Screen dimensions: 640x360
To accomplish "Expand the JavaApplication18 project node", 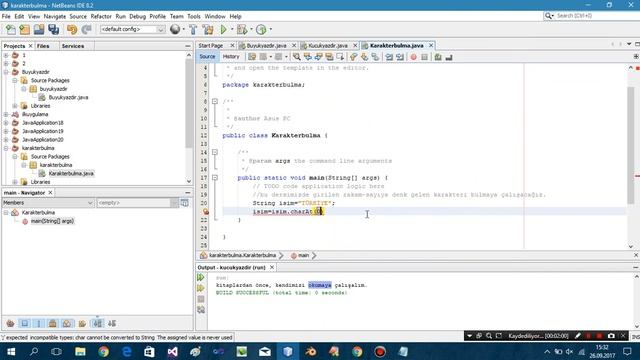I will (6, 123).
